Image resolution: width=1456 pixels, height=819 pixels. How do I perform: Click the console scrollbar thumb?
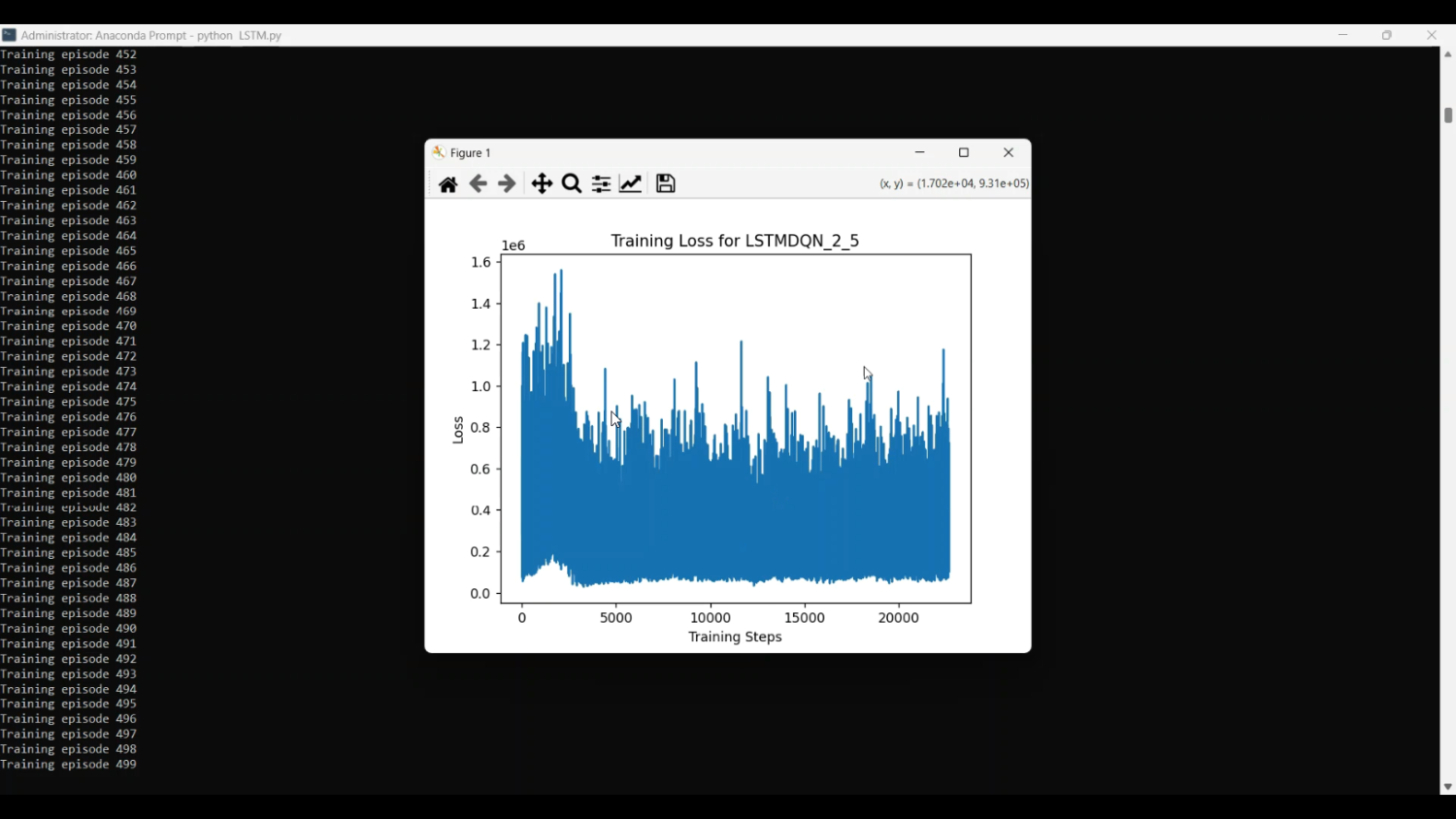[x=1448, y=115]
